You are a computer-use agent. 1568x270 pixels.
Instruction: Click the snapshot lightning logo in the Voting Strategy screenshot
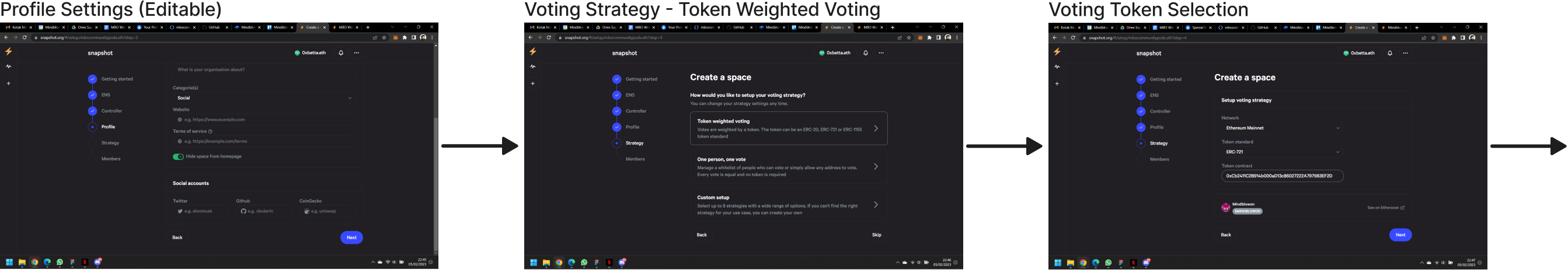532,52
